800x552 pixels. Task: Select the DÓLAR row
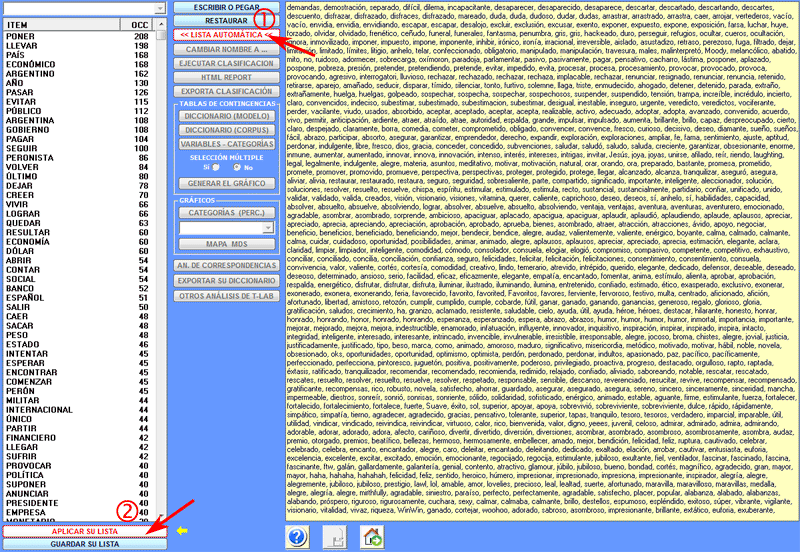click(x=79, y=251)
